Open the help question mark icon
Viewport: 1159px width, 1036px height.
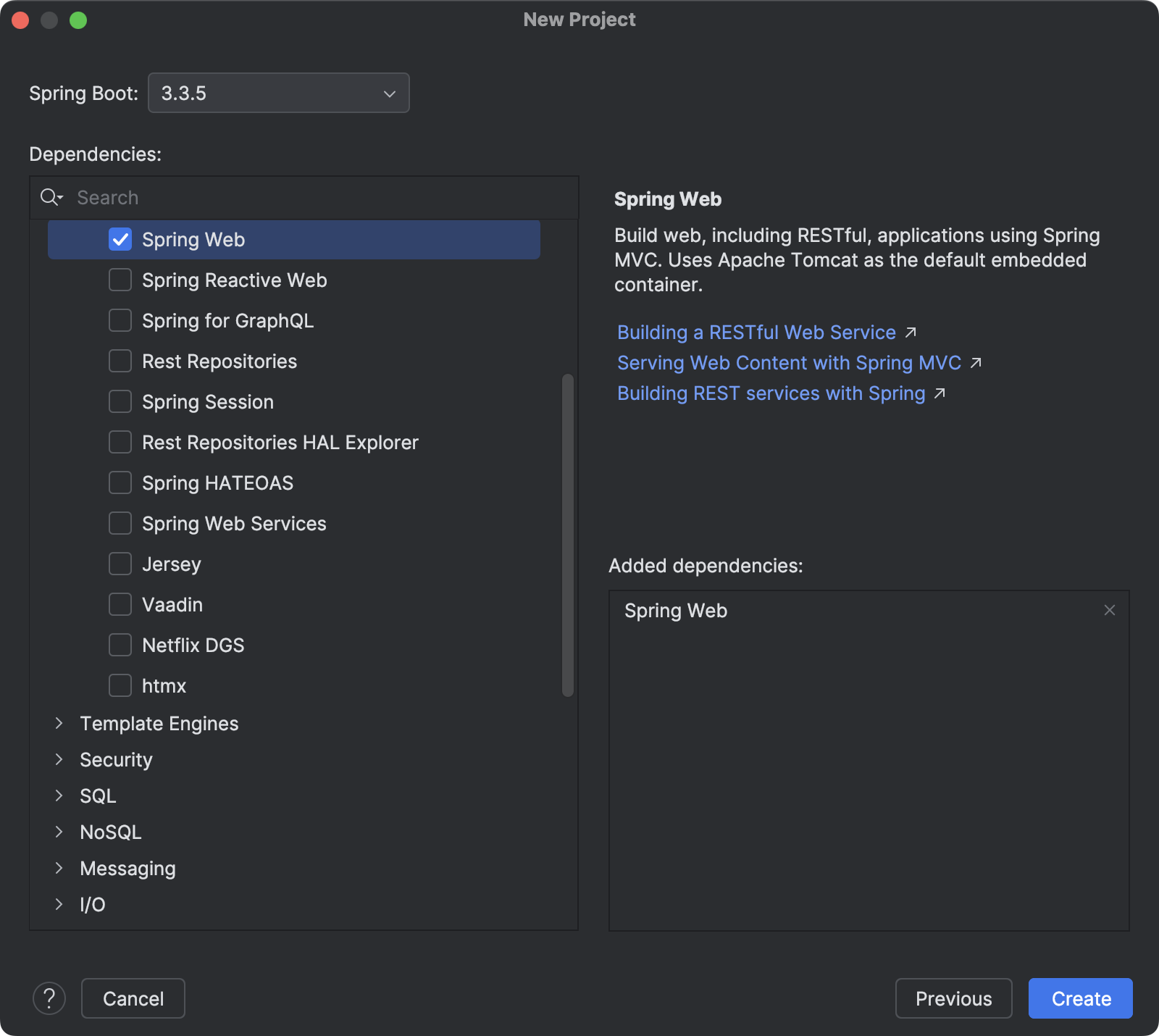pyautogui.click(x=49, y=998)
